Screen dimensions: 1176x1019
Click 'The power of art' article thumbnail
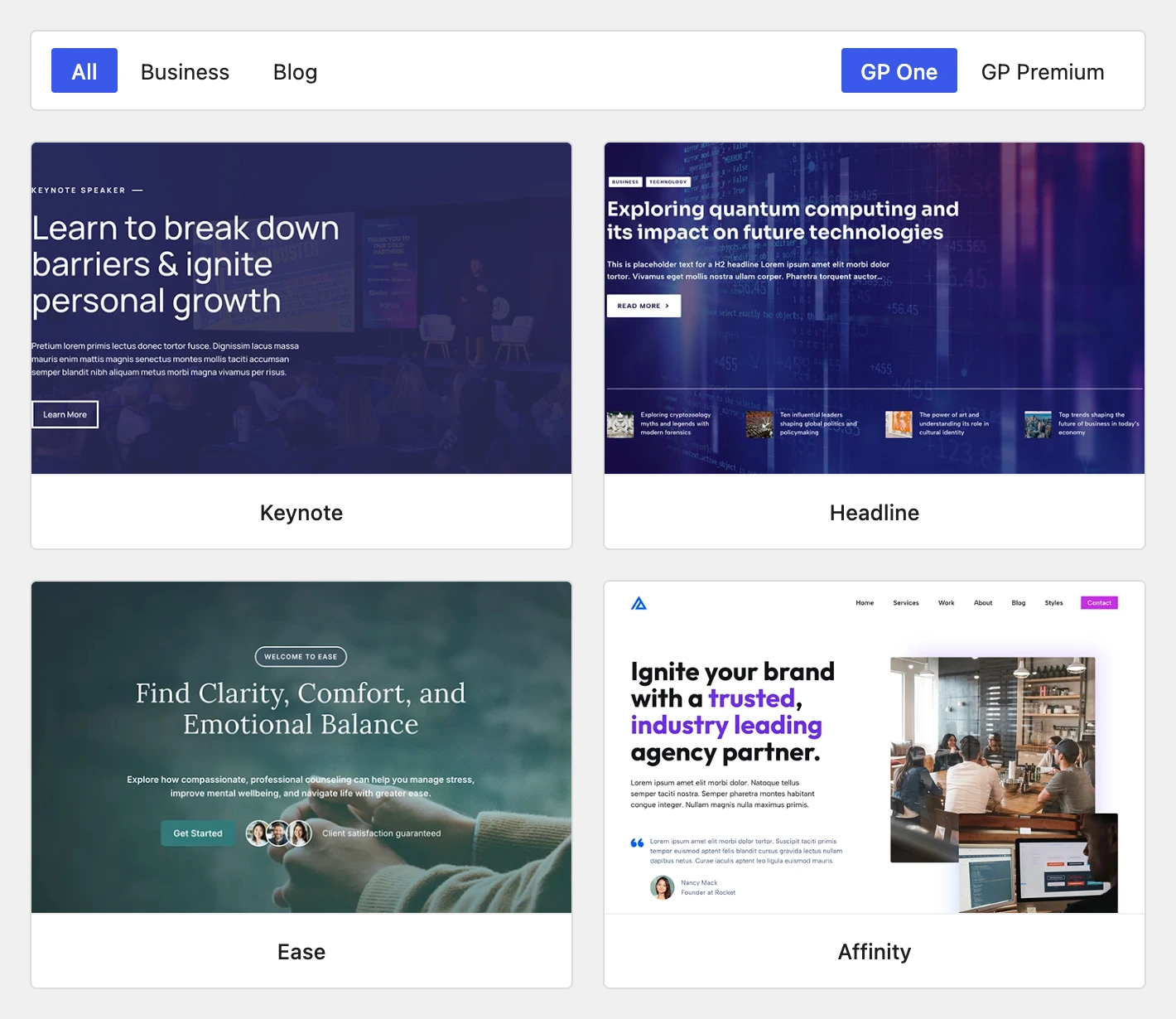pyautogui.click(x=899, y=424)
